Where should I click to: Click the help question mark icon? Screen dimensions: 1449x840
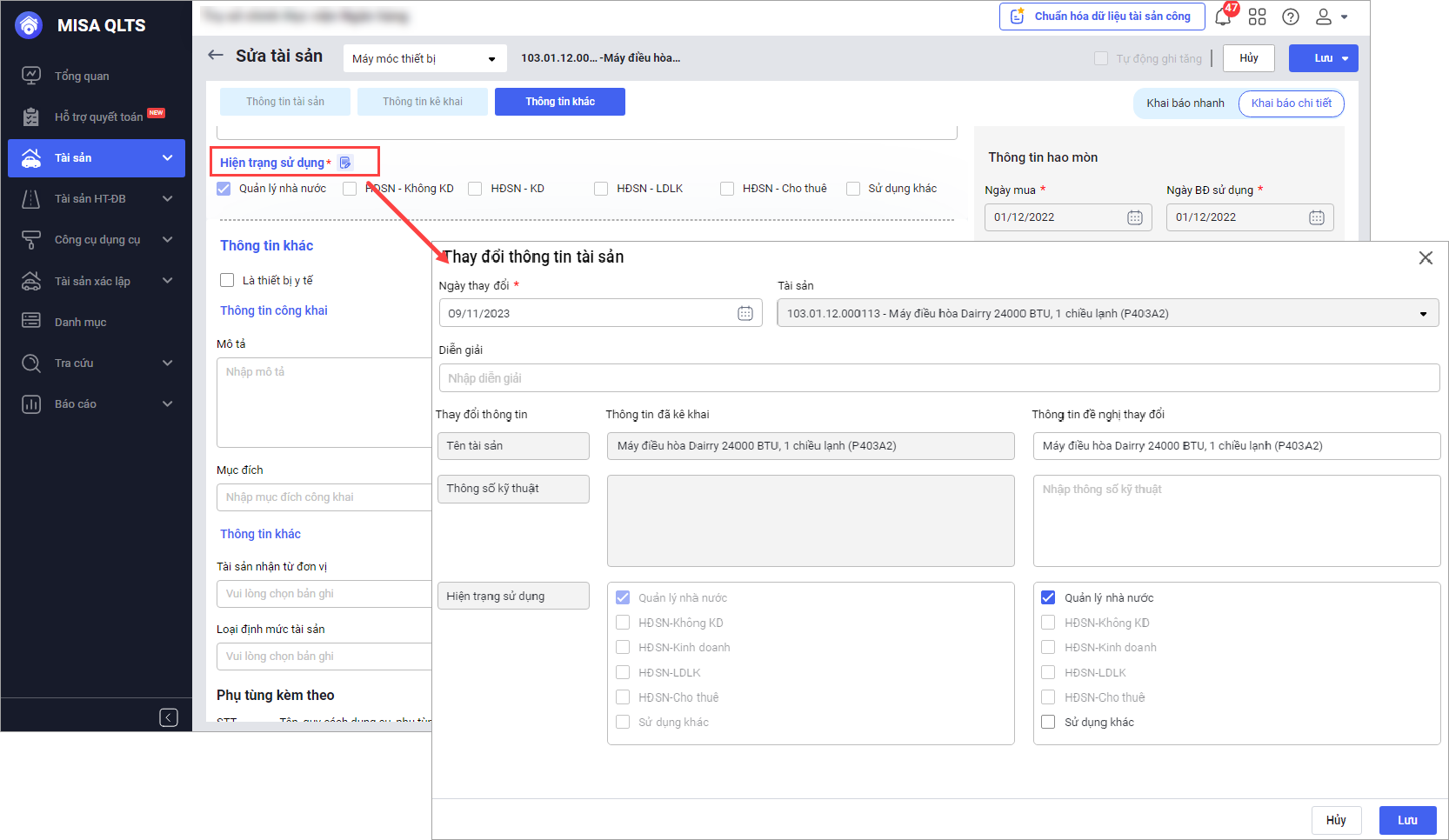point(1291,17)
